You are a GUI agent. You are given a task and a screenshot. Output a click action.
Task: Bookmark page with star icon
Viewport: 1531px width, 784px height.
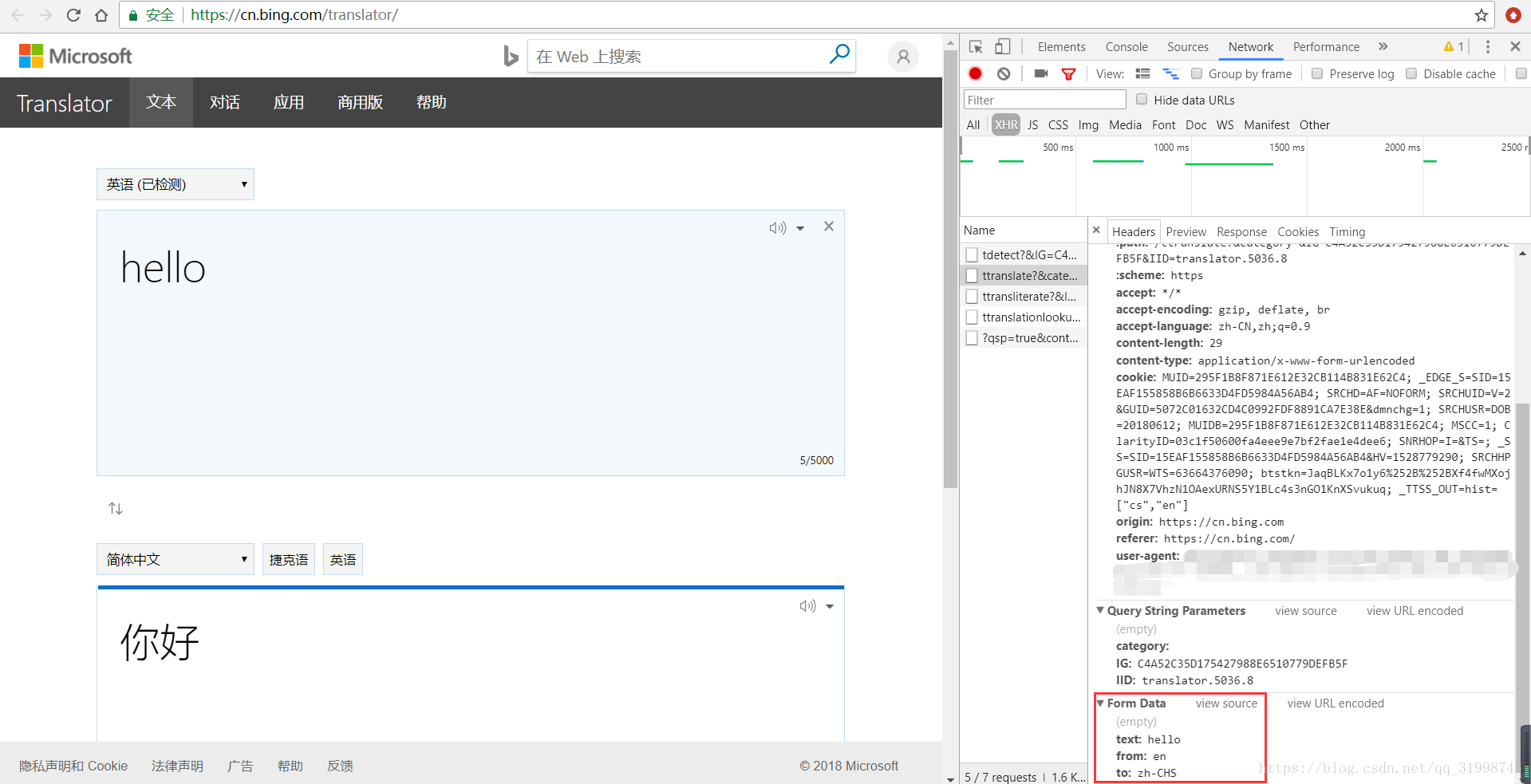coord(1482,15)
